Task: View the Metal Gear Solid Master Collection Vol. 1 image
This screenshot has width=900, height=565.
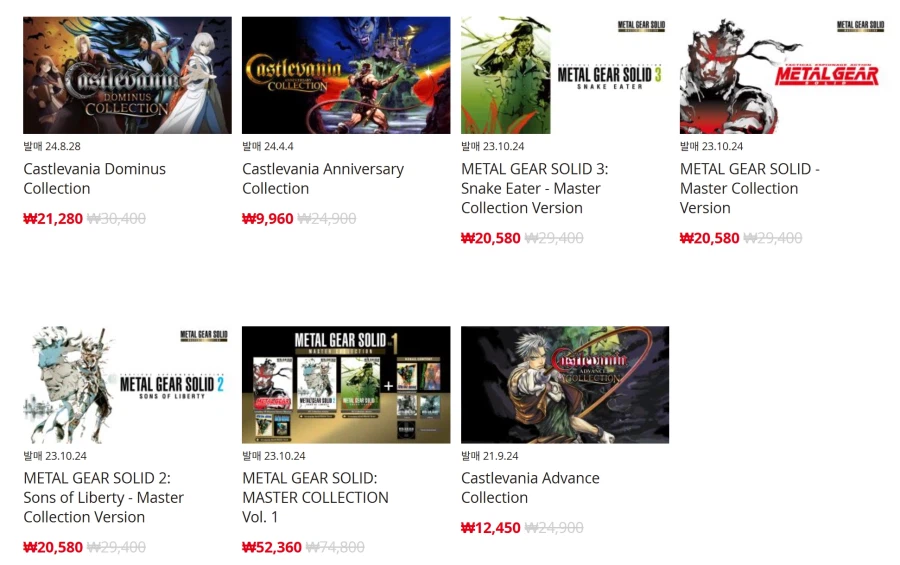Action: [x=346, y=385]
